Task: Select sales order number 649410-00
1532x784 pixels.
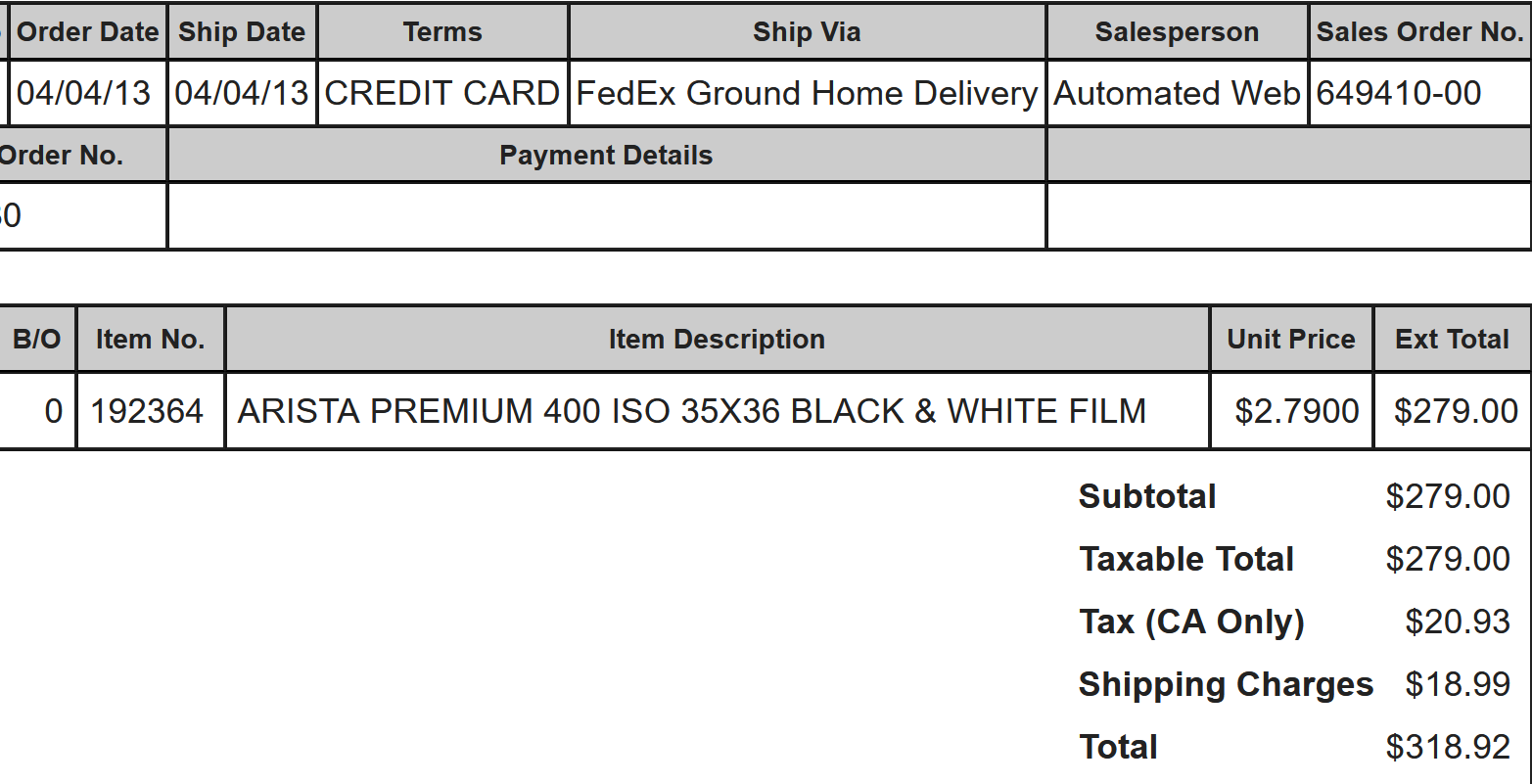Action: pos(1399,93)
